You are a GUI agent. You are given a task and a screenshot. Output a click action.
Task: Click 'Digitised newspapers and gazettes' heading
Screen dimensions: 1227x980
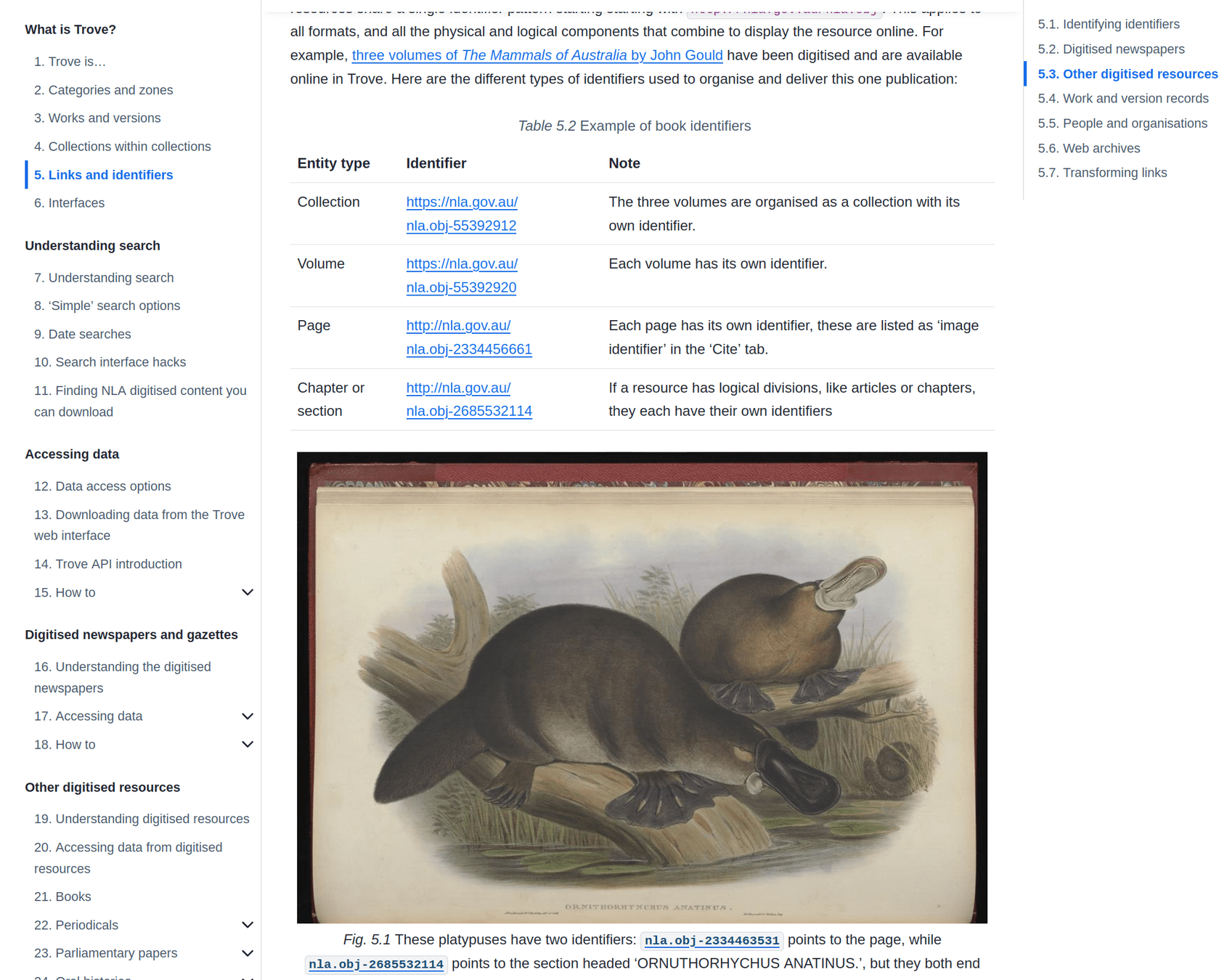coord(131,634)
